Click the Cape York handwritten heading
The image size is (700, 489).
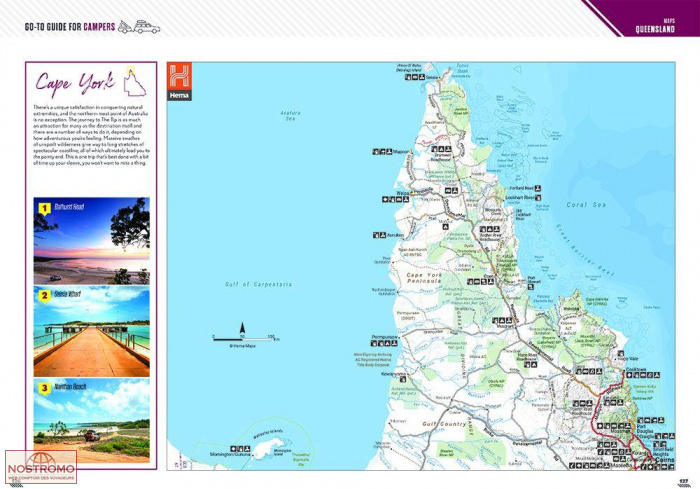[x=75, y=84]
